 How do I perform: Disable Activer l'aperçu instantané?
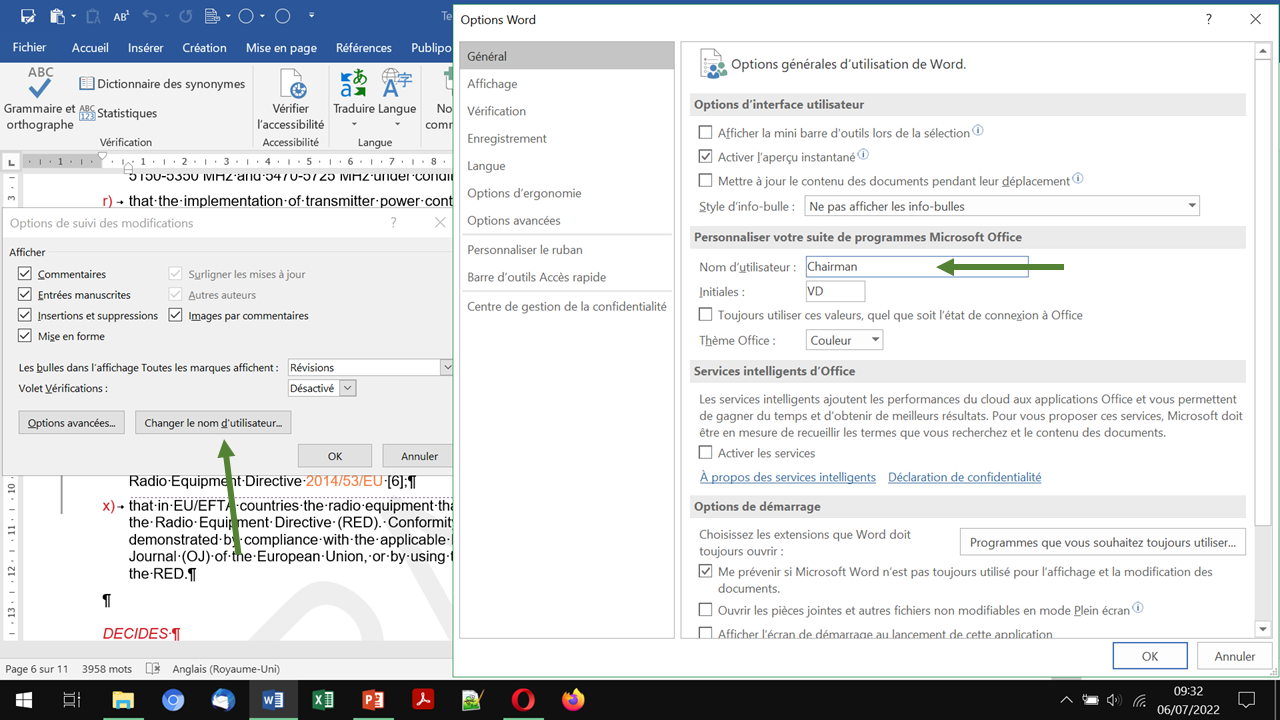706,157
